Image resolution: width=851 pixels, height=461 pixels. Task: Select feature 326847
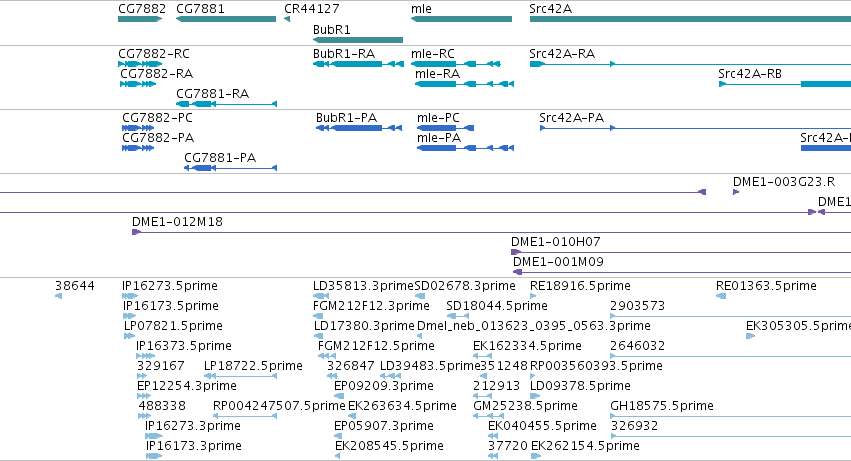pyautogui.click(x=351, y=367)
